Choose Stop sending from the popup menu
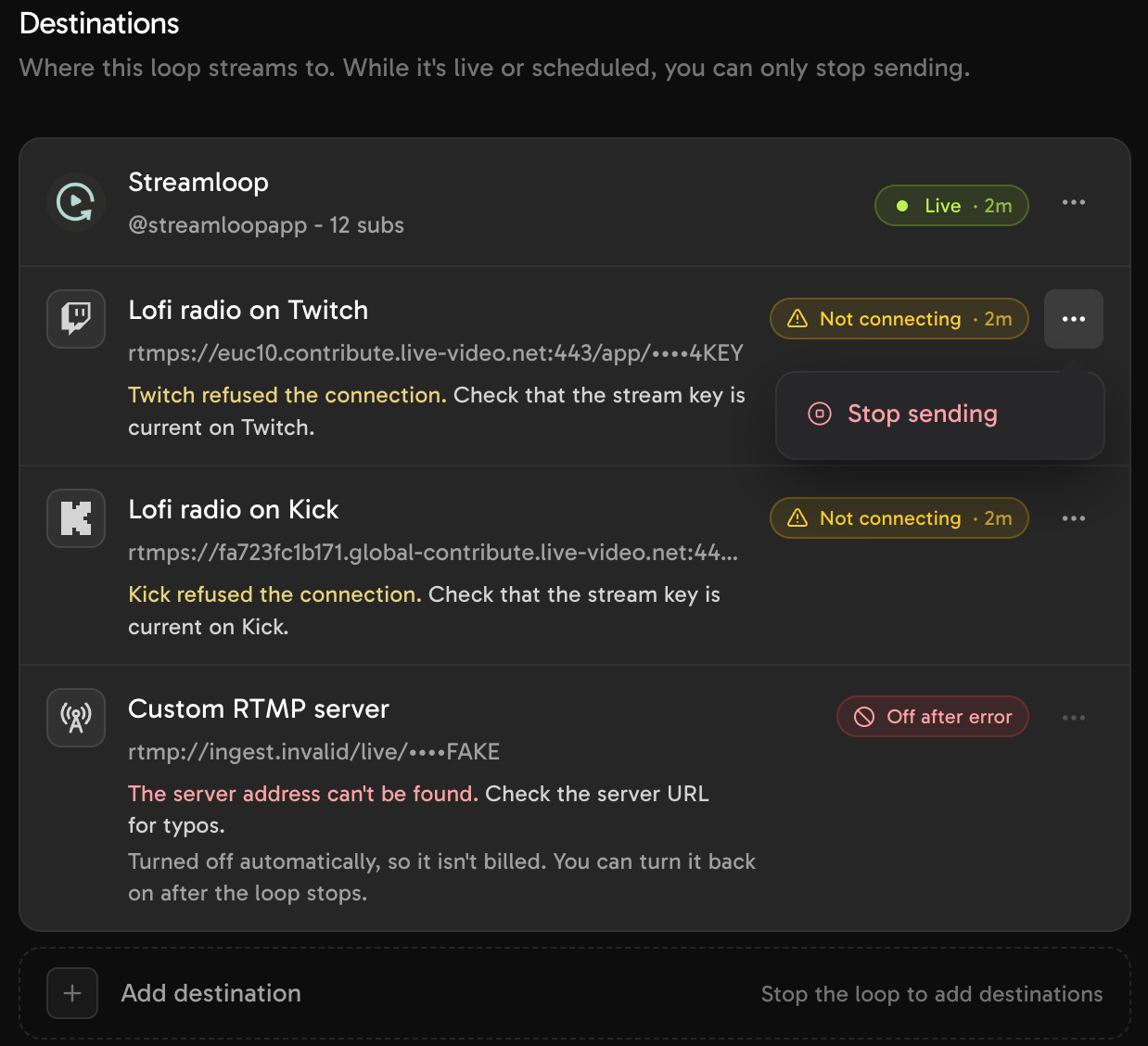 point(940,415)
